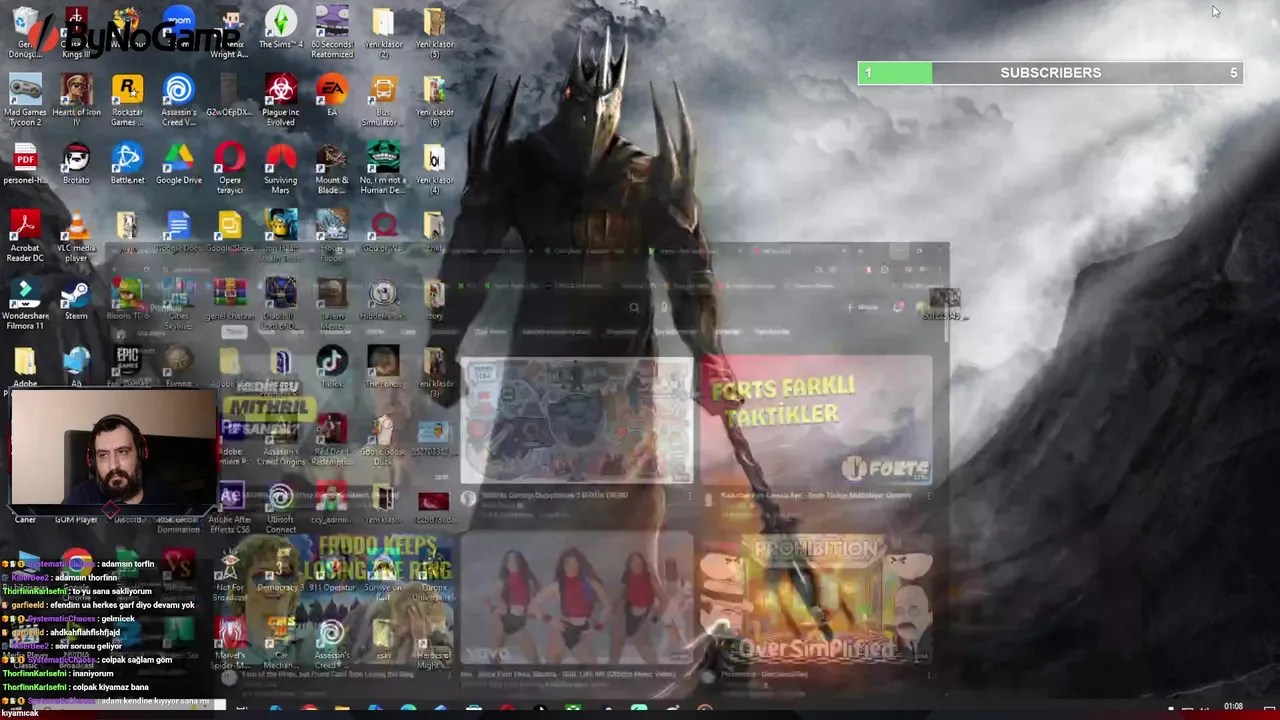Launch Steam desktop shortcut

76,299
